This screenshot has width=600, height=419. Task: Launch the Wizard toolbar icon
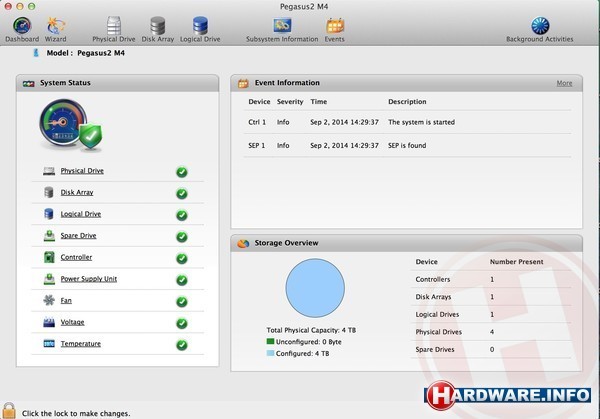[55, 29]
